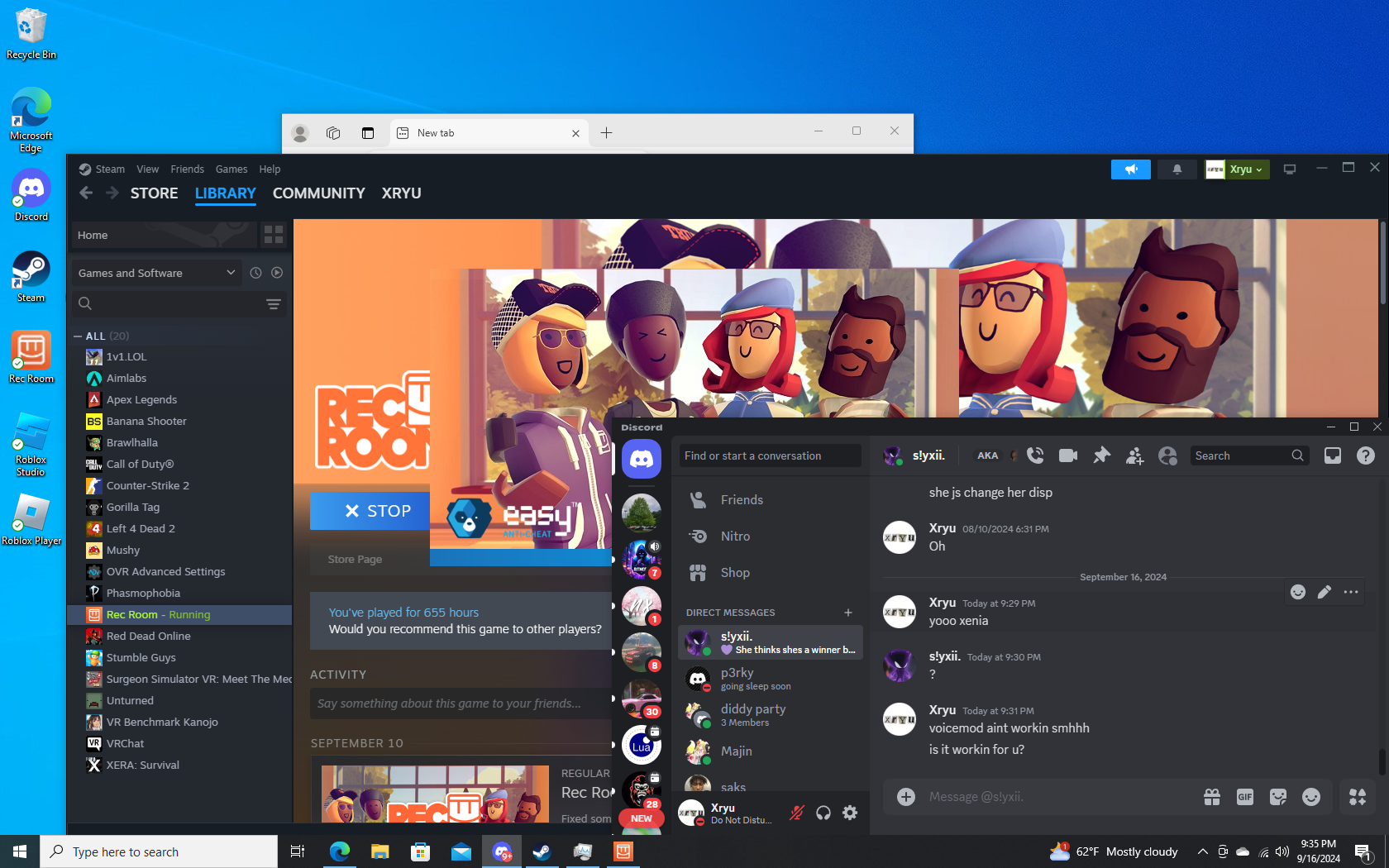Image resolution: width=1389 pixels, height=868 pixels.
Task: Add a reaction to the yooo xenia message
Action: tap(1298, 592)
